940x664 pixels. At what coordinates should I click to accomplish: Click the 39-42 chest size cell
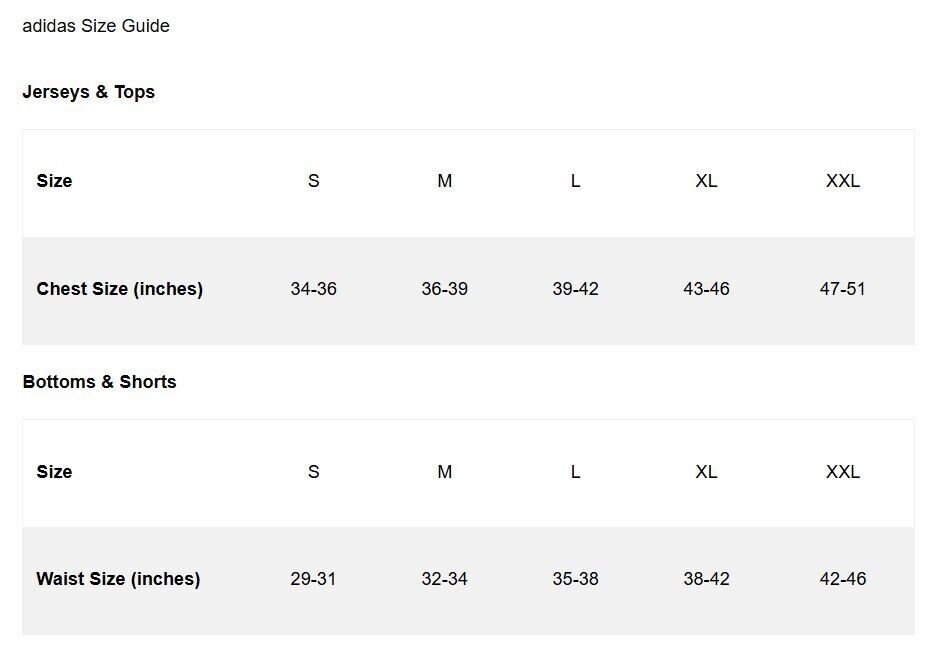(575, 289)
